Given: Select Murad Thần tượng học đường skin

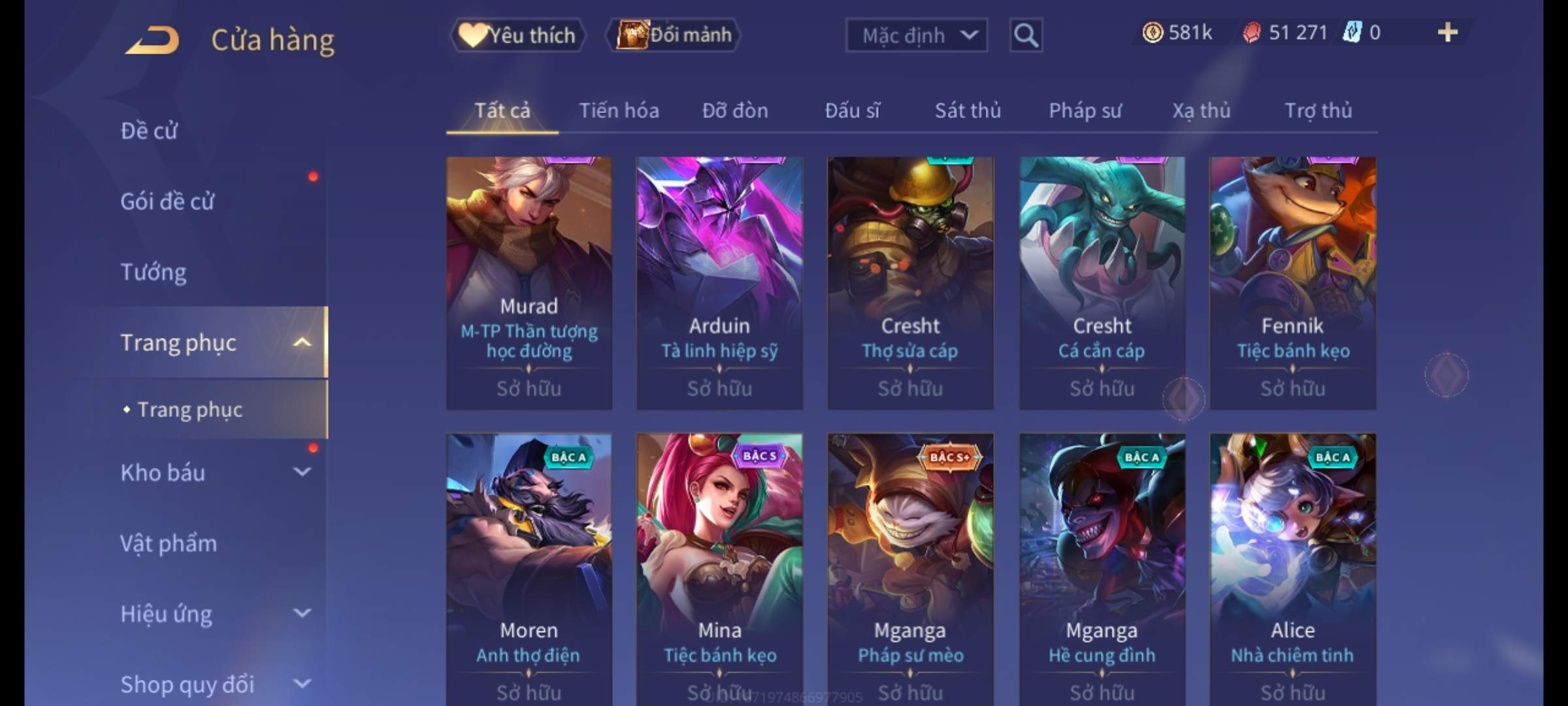Looking at the screenshot, I should pyautogui.click(x=529, y=283).
